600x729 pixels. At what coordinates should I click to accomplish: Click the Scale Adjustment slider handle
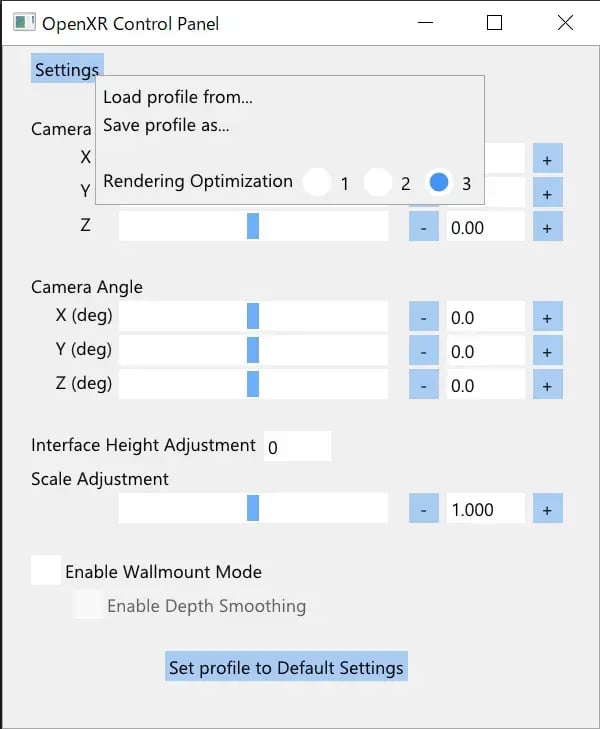coord(253,509)
